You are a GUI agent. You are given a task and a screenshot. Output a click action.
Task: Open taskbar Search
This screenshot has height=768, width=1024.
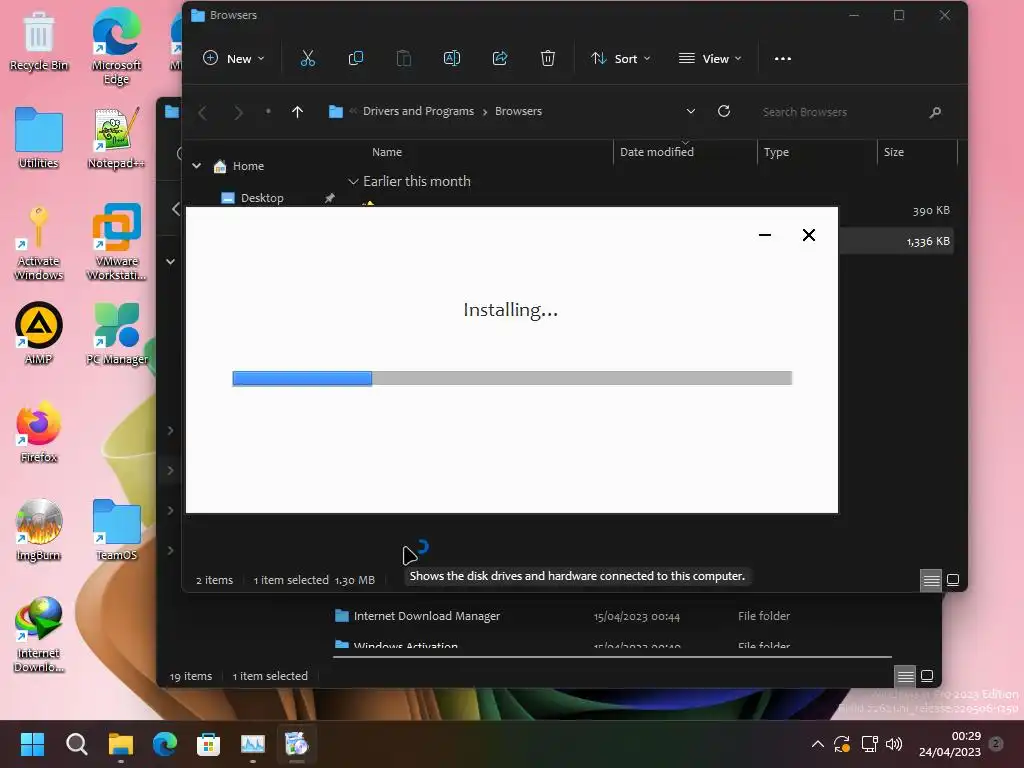[x=76, y=744]
